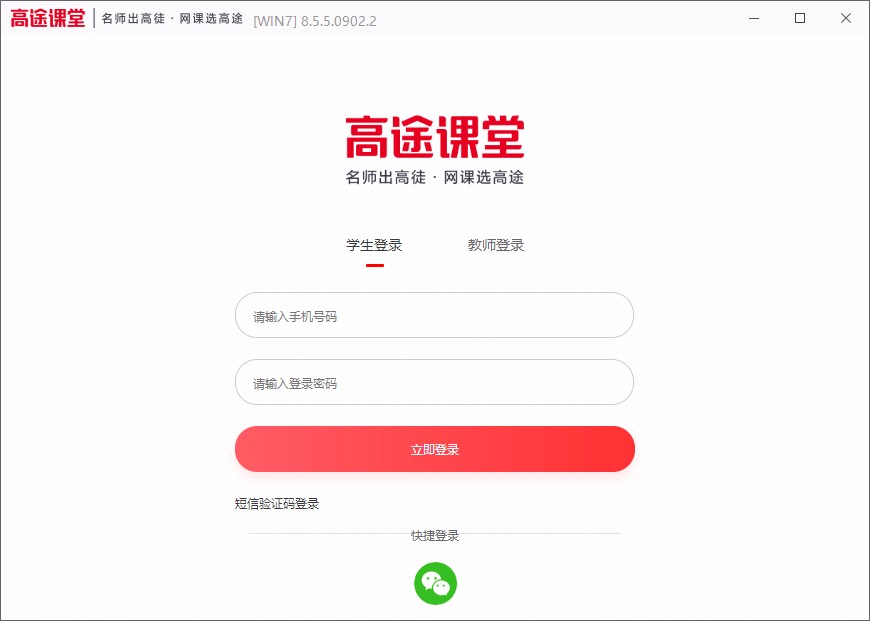
Task: Click the red 立即登录 button
Action: (x=435, y=449)
